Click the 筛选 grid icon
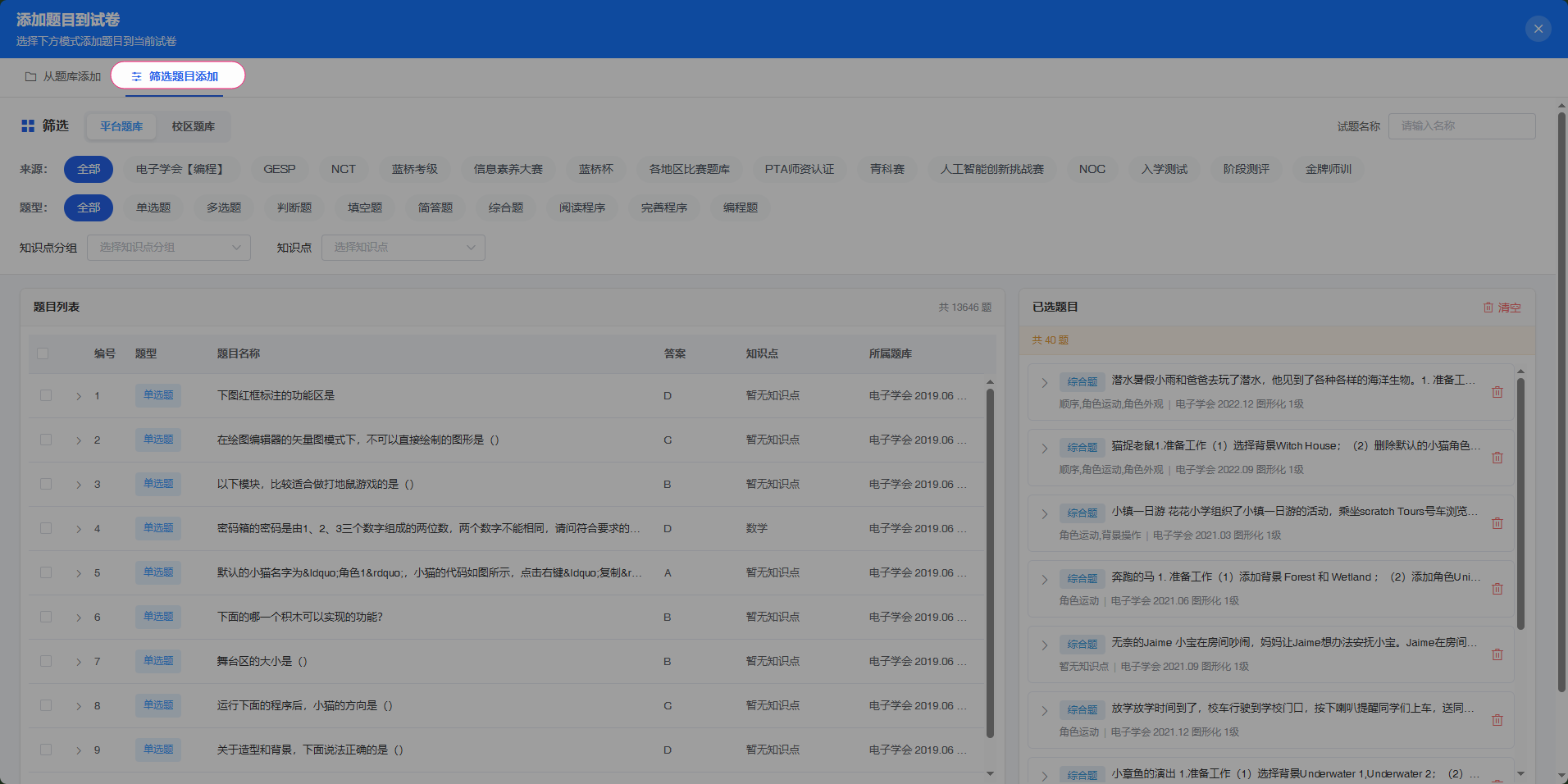Image resolution: width=1568 pixels, height=784 pixels. [x=28, y=125]
